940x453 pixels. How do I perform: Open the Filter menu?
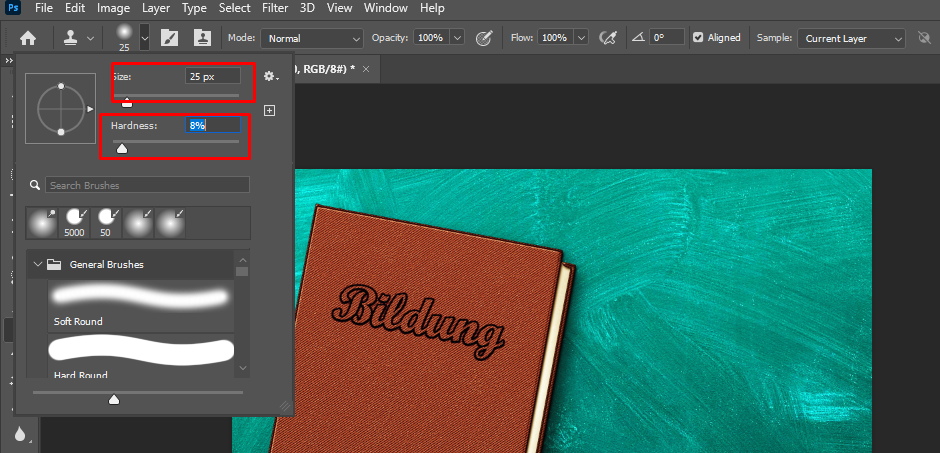(276, 8)
